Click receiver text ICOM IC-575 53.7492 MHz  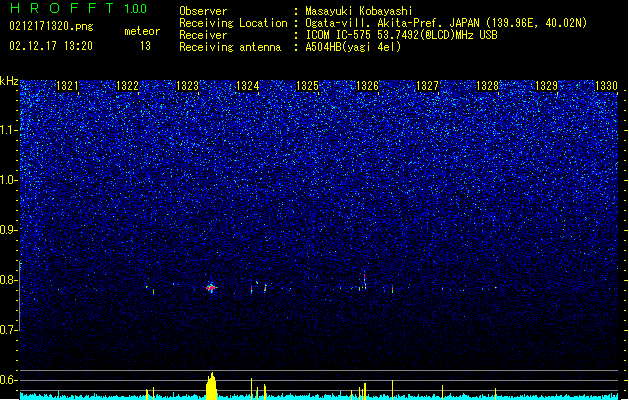coord(401,35)
